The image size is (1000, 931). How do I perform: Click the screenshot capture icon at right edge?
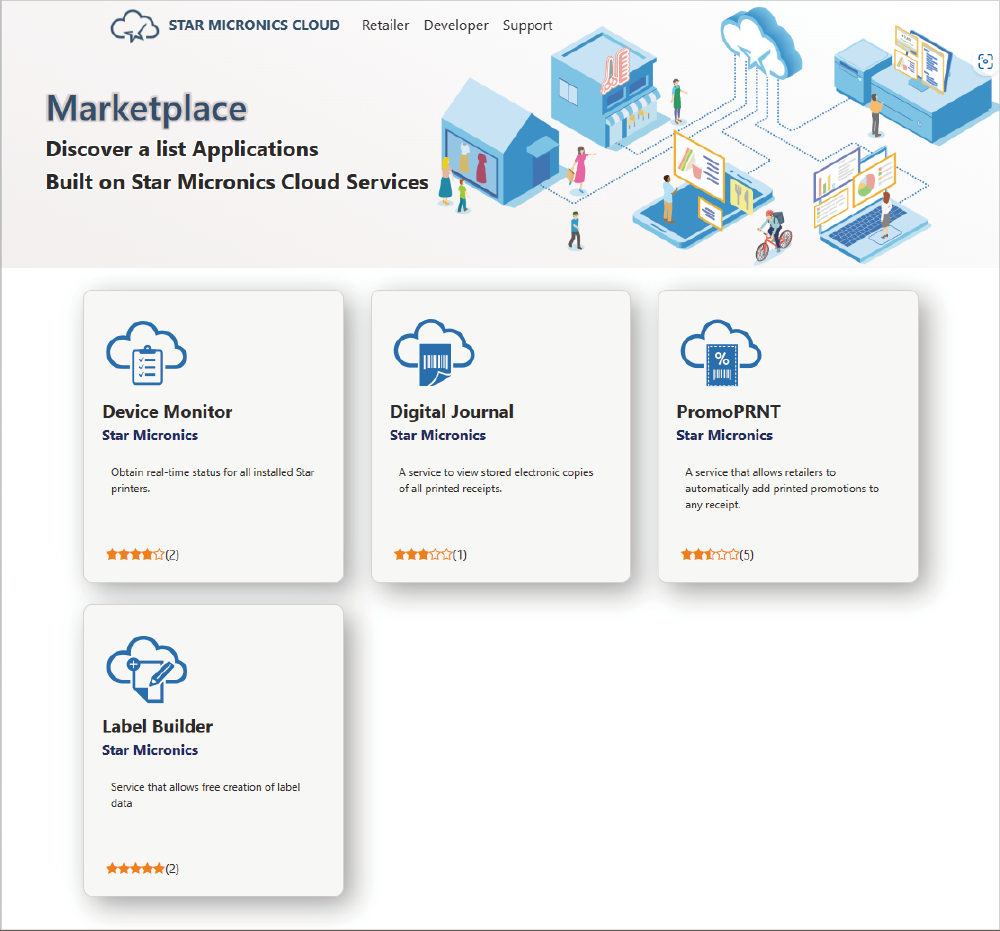point(985,62)
